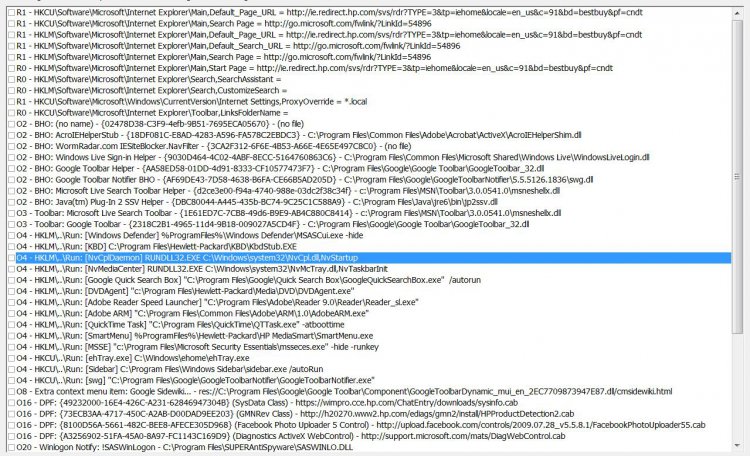Check the Facebook Photo Uploader 5 Control box
Screen dimensions: 750x456
point(11,425)
